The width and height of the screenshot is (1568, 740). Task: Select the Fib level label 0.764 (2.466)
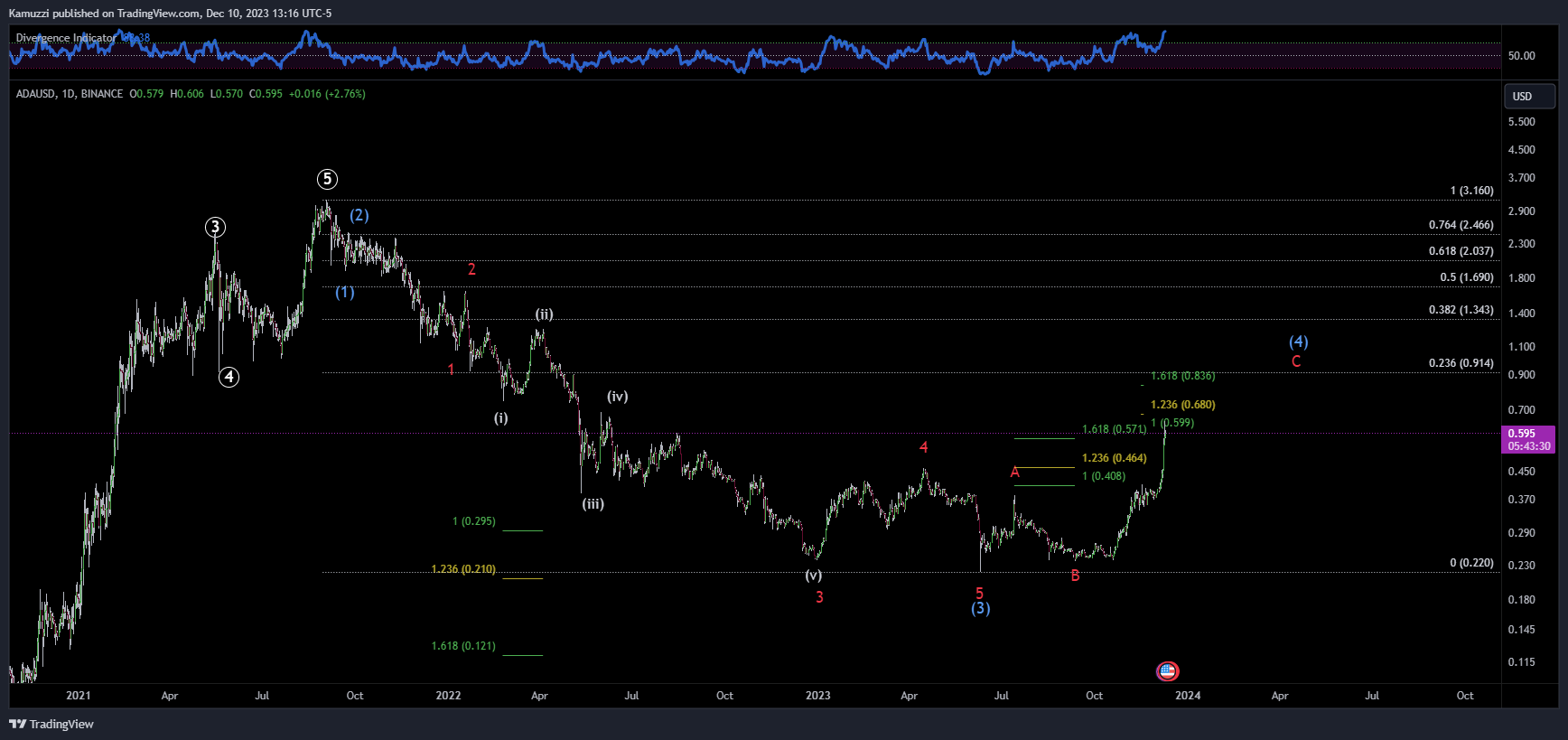tap(1461, 225)
